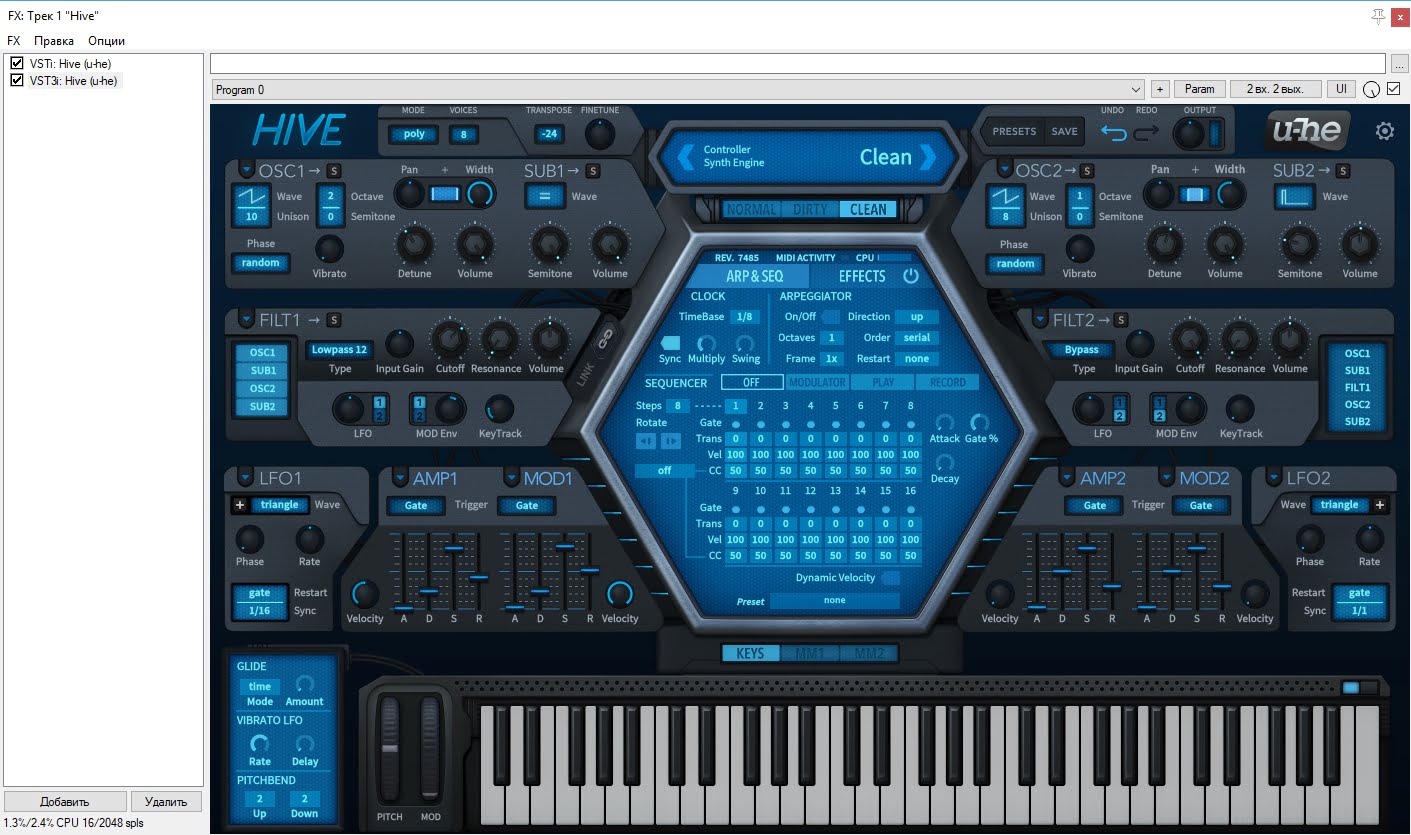Expand the AMP1 panel menu triangle

click(x=399, y=477)
